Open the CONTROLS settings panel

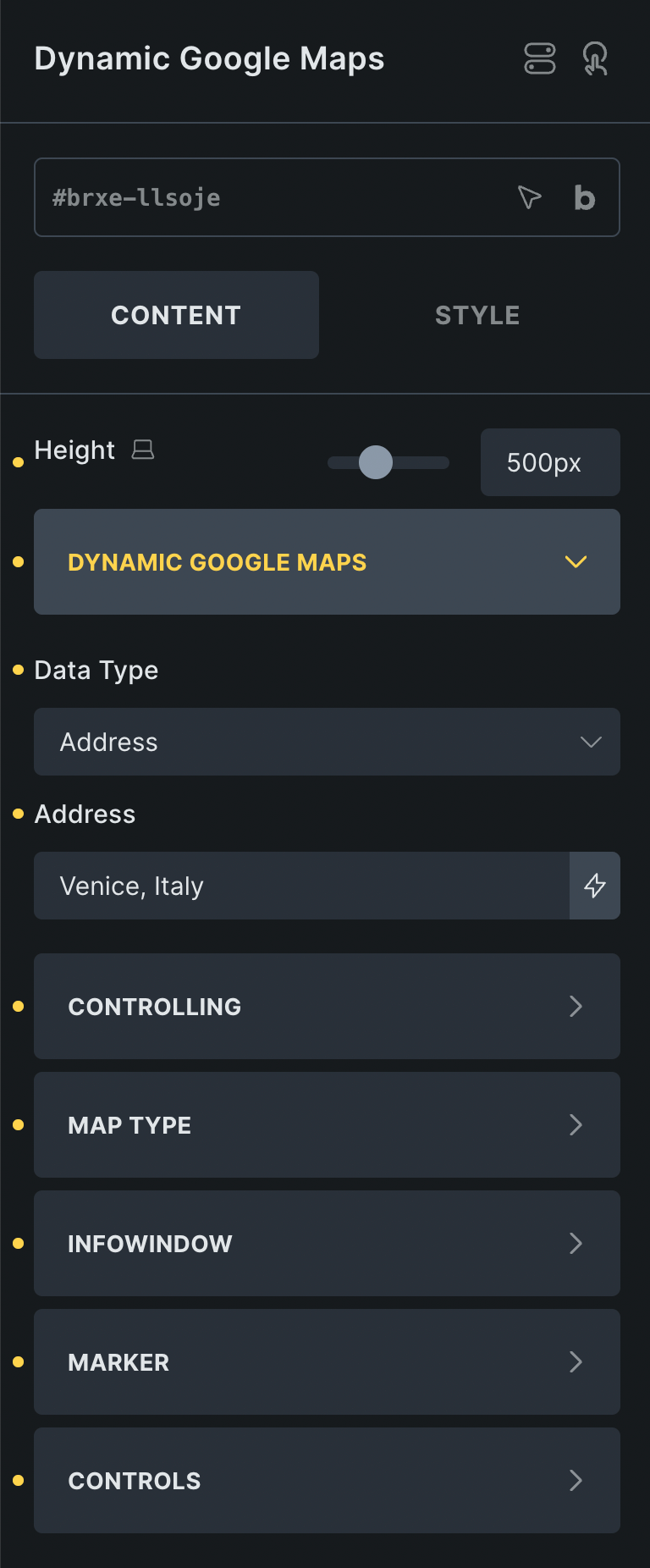click(x=327, y=1480)
